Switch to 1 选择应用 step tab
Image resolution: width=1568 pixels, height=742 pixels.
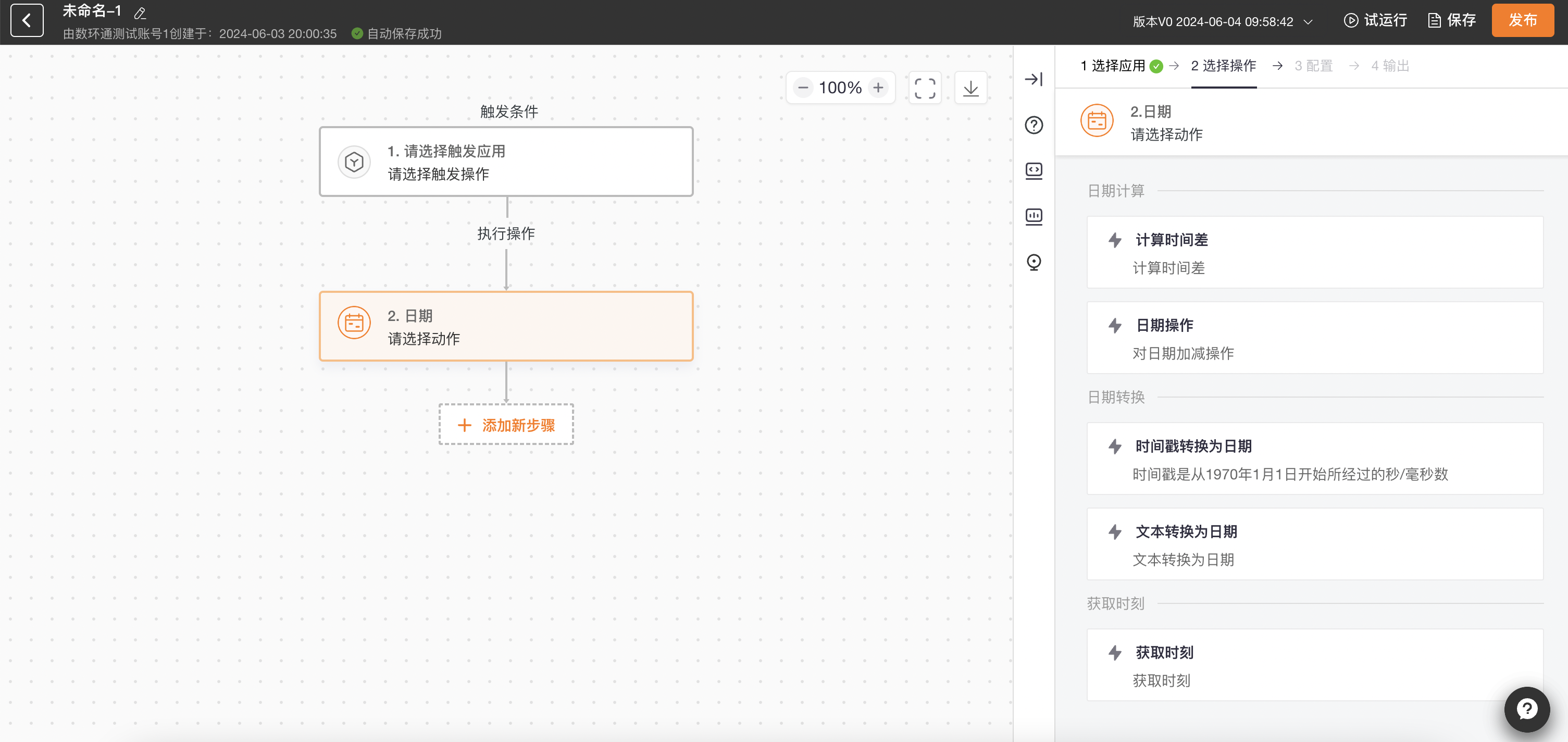pyautogui.click(x=1113, y=66)
